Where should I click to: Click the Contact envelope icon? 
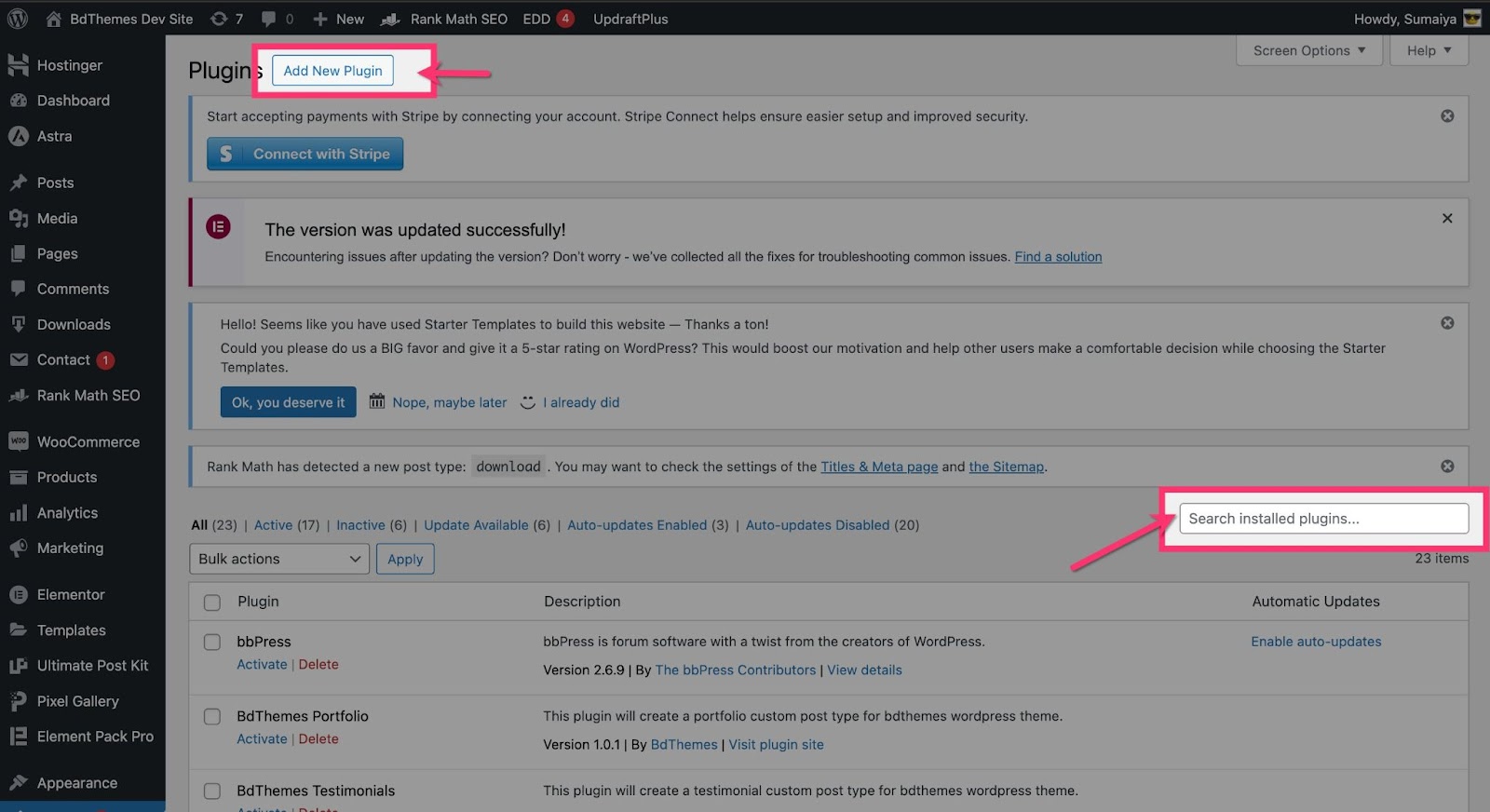pyautogui.click(x=18, y=359)
